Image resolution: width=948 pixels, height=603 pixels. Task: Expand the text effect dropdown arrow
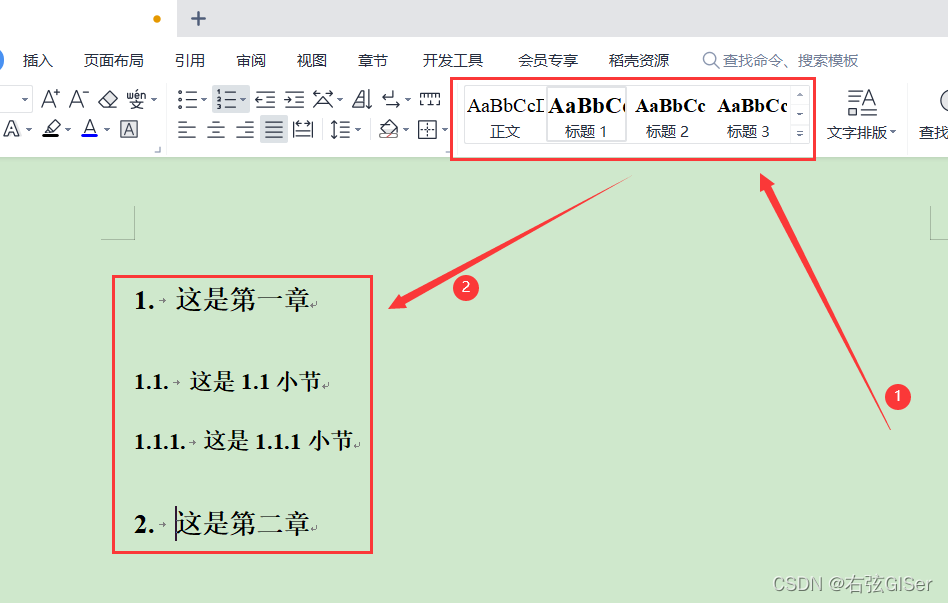point(28,129)
